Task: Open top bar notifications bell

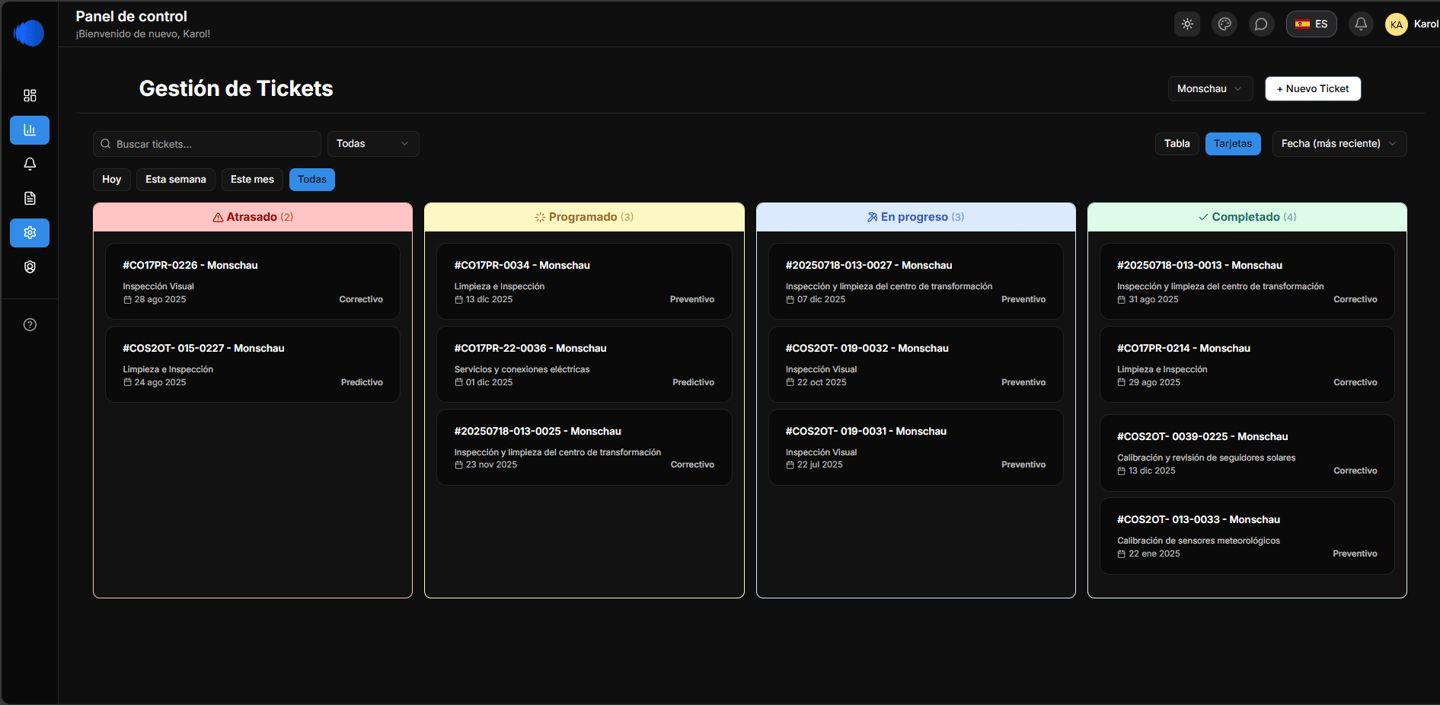Action: pyautogui.click(x=1361, y=24)
